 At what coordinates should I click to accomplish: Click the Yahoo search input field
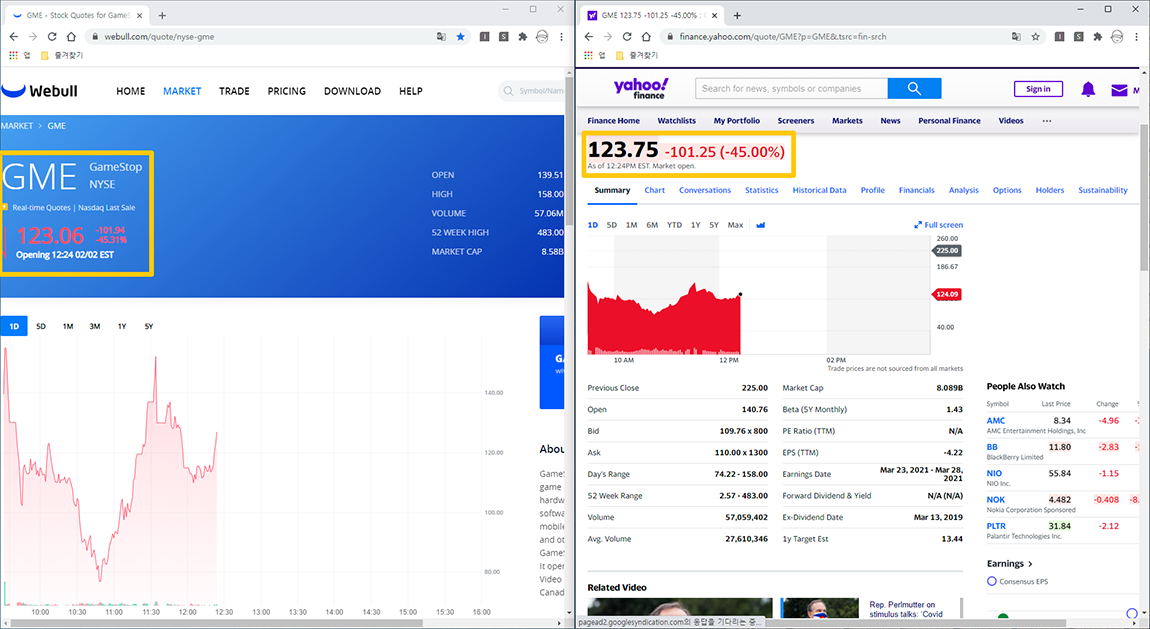click(x=791, y=89)
